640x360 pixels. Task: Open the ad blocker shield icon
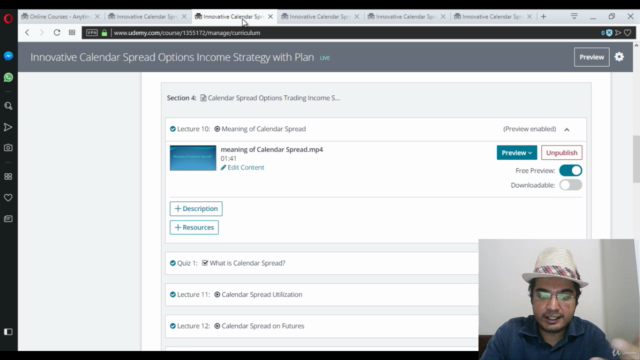pyautogui.click(x=609, y=33)
